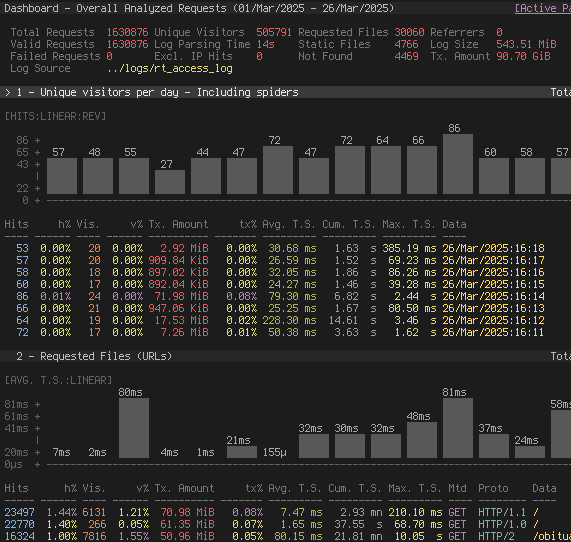This screenshot has width=571, height=542.
Task: Click the row dated '26/Mar/2025:16:17'
Action: 274,260
